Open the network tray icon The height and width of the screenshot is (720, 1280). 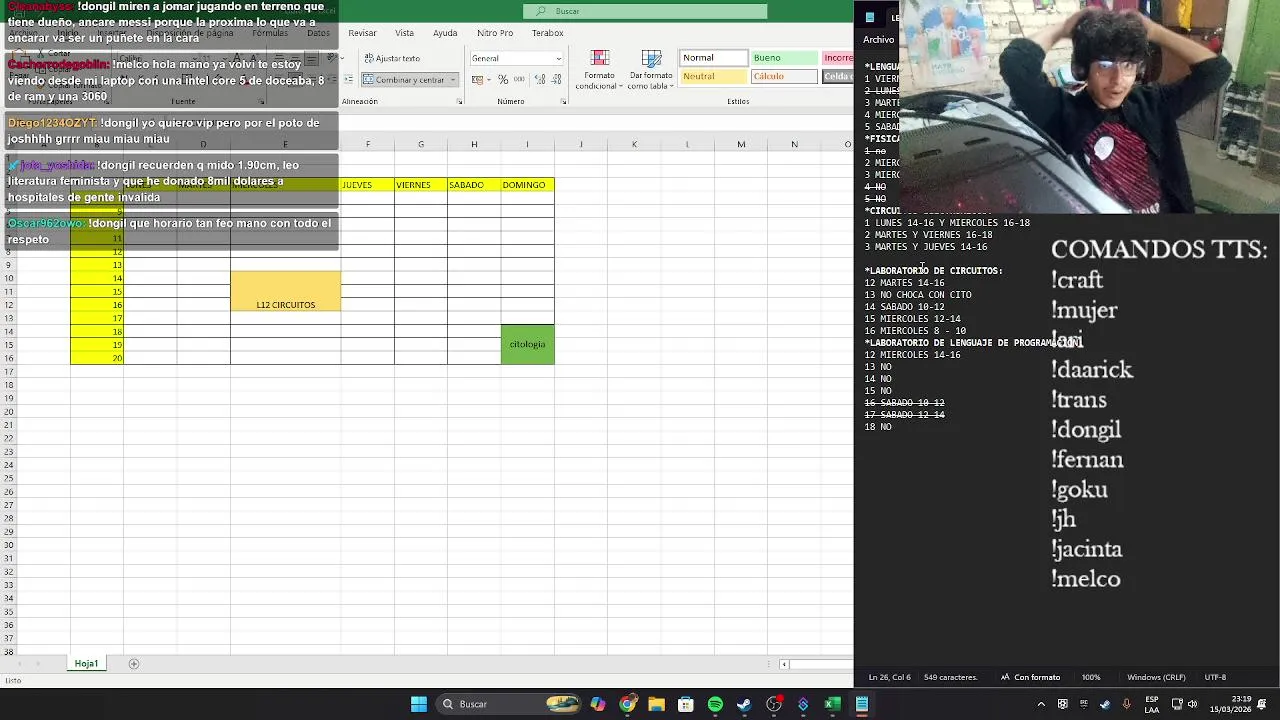click(x=1177, y=704)
